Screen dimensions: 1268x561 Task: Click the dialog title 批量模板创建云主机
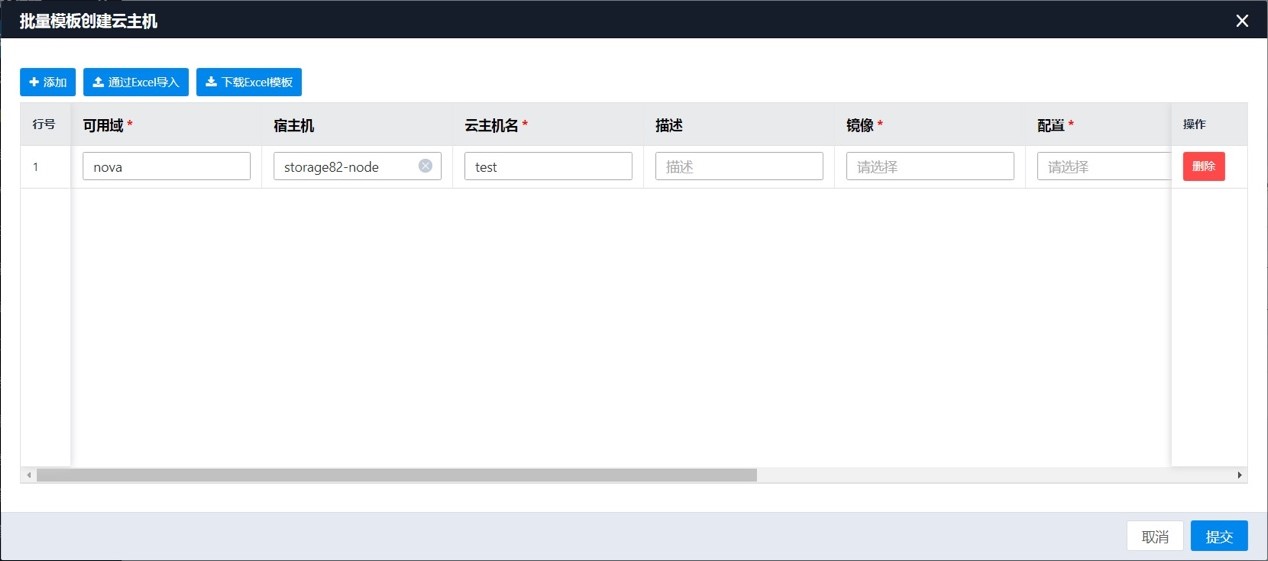(x=88, y=21)
